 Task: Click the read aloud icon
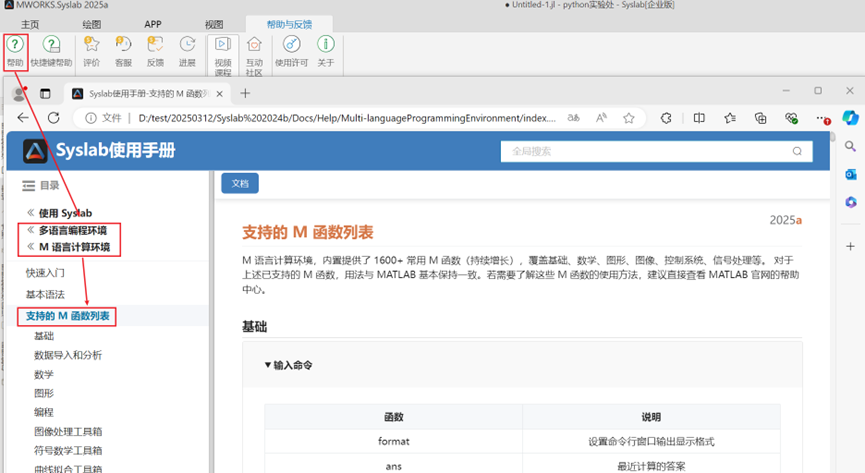601,118
